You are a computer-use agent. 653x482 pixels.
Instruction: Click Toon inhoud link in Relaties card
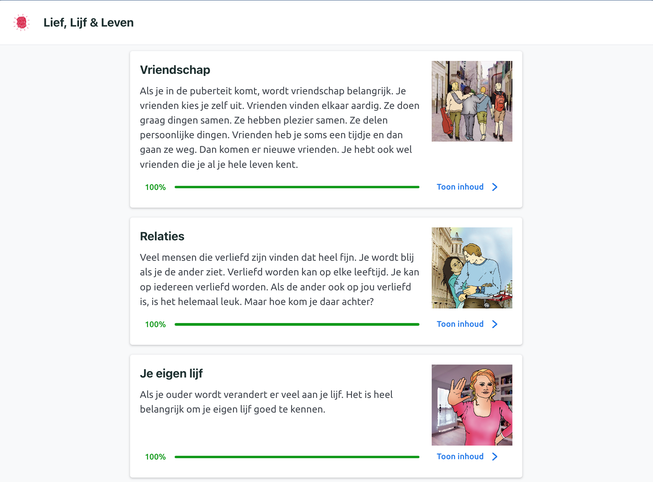click(x=460, y=324)
